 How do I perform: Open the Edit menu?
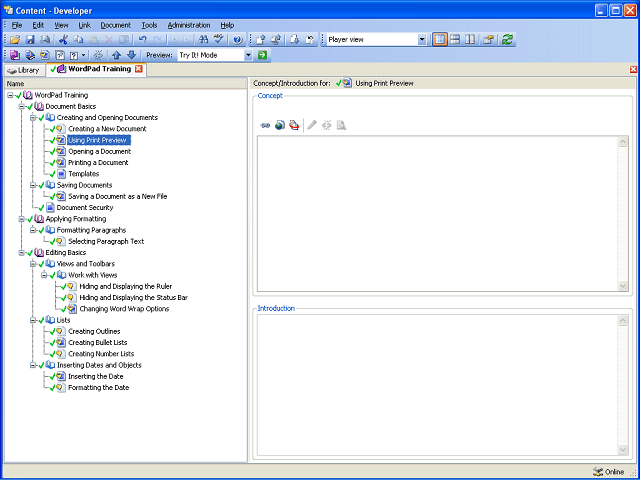click(38, 25)
